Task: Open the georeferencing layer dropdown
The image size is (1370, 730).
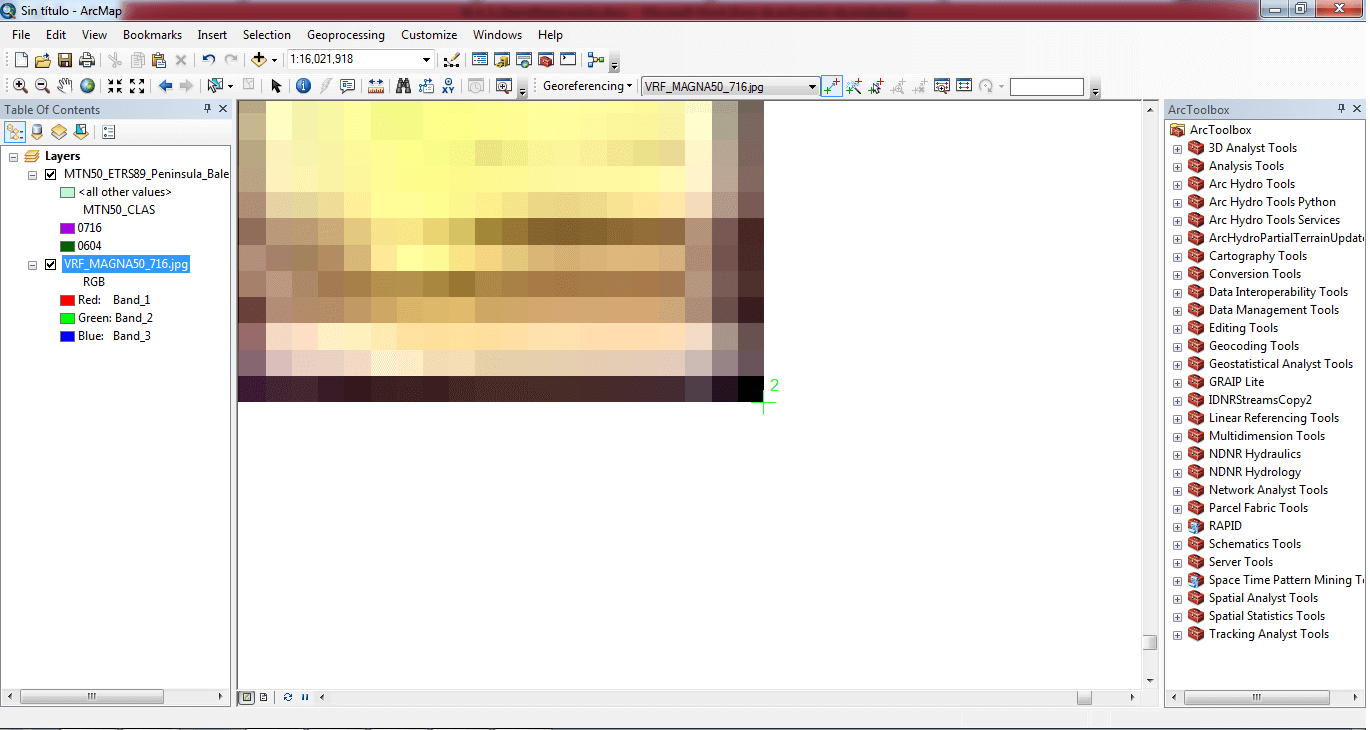Action: point(812,87)
